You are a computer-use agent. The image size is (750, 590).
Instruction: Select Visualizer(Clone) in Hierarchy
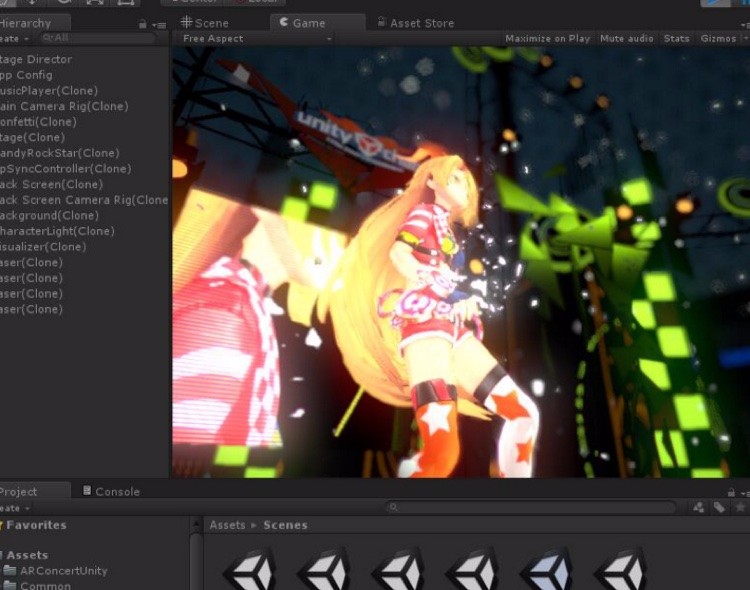point(43,247)
